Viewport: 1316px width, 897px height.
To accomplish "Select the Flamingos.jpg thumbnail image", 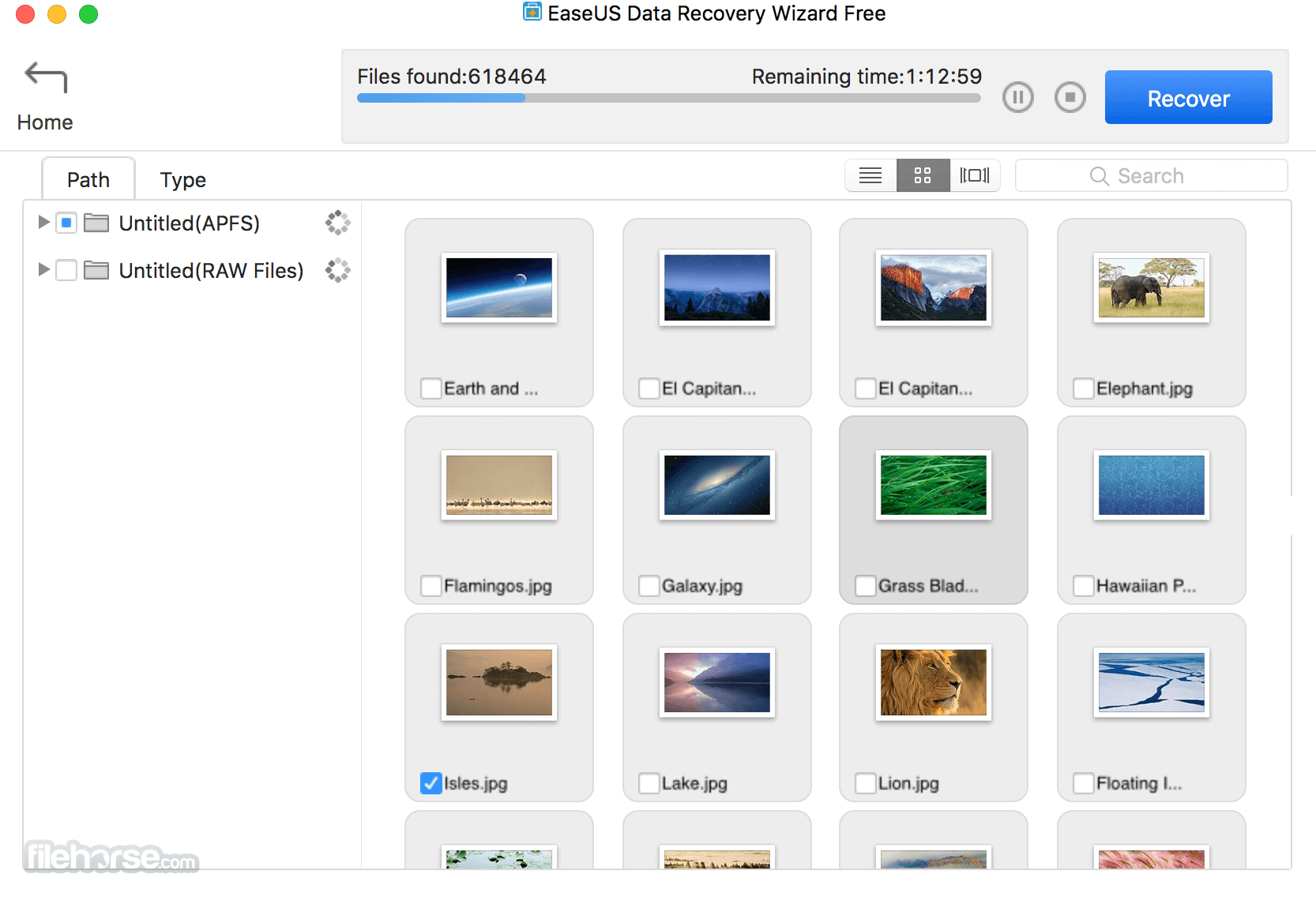I will pos(499,485).
